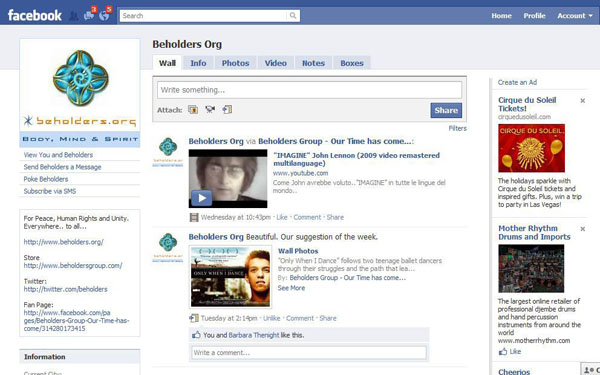Open www.youtube.com link under video title
Viewport: 600px width, 375px height.
tap(300, 173)
